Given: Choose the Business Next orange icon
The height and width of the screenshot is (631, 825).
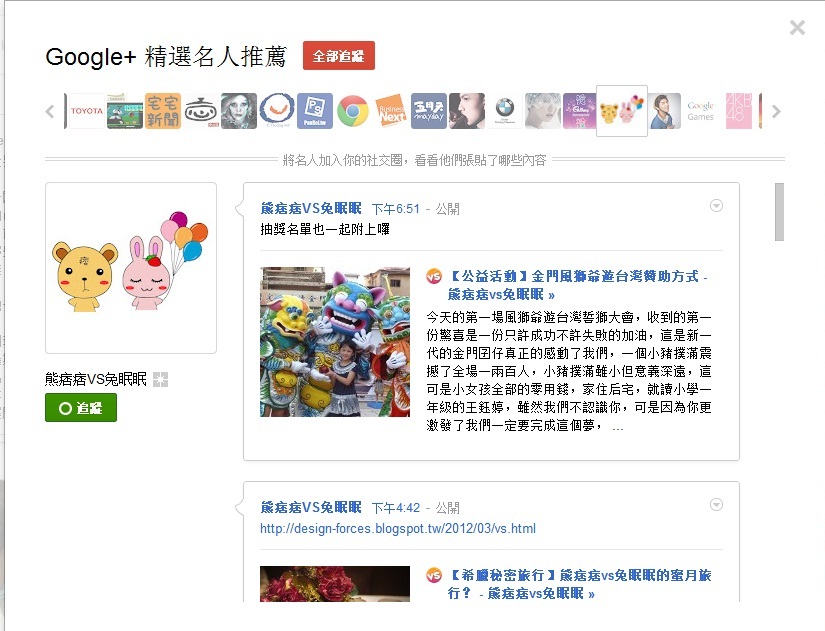Looking at the screenshot, I should point(391,111).
